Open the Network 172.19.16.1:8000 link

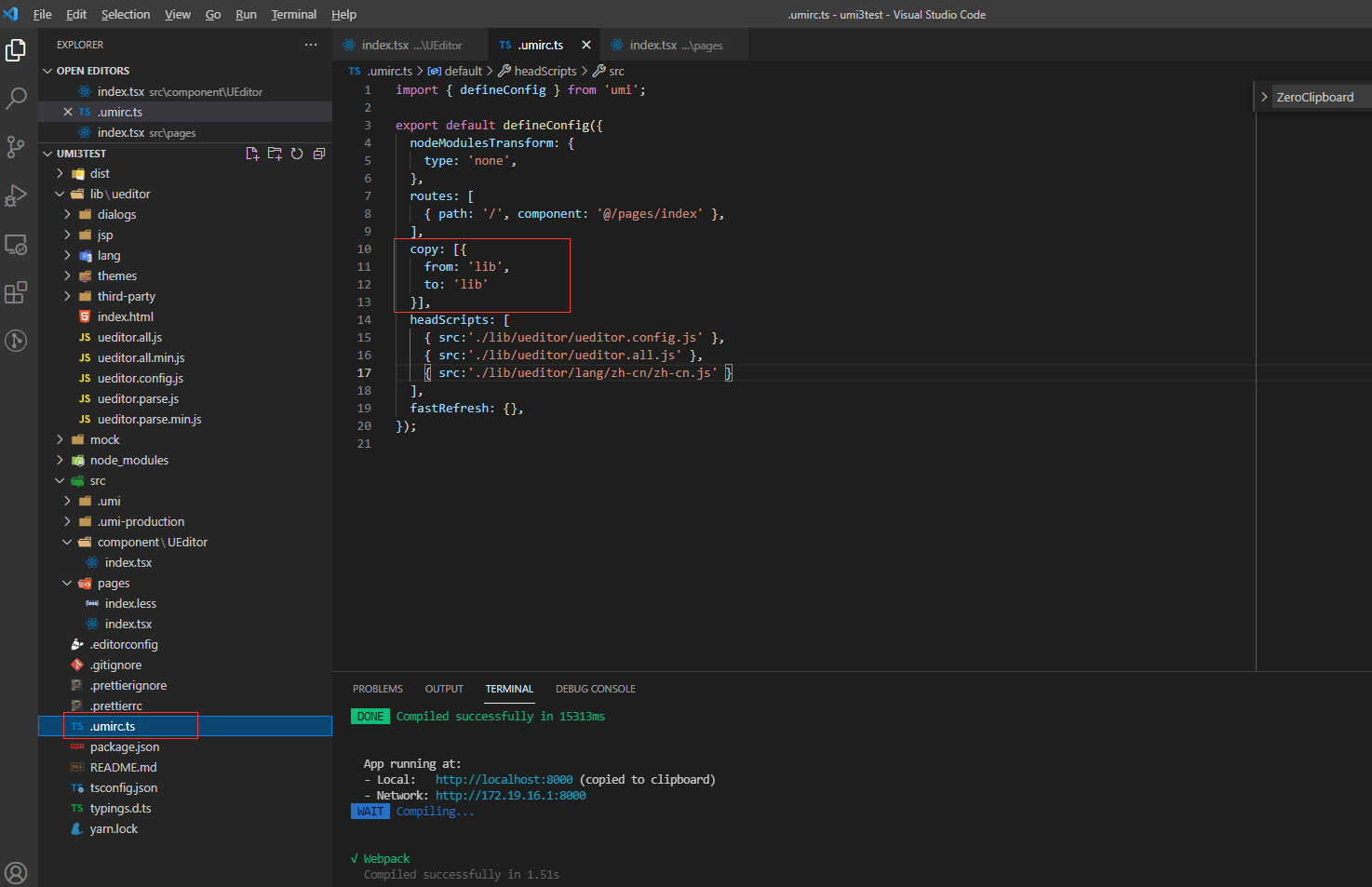coord(511,796)
